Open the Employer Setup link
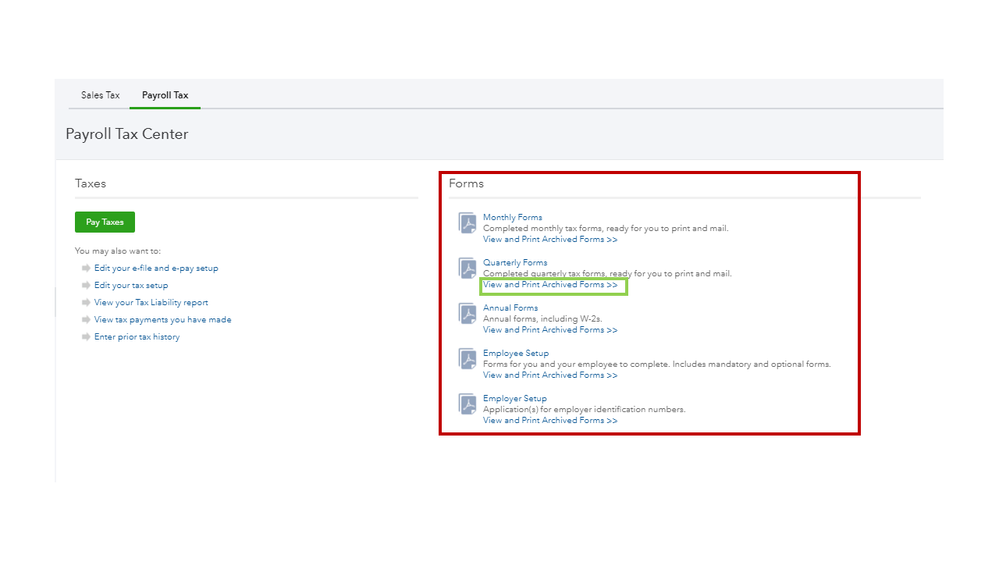 [x=515, y=398]
